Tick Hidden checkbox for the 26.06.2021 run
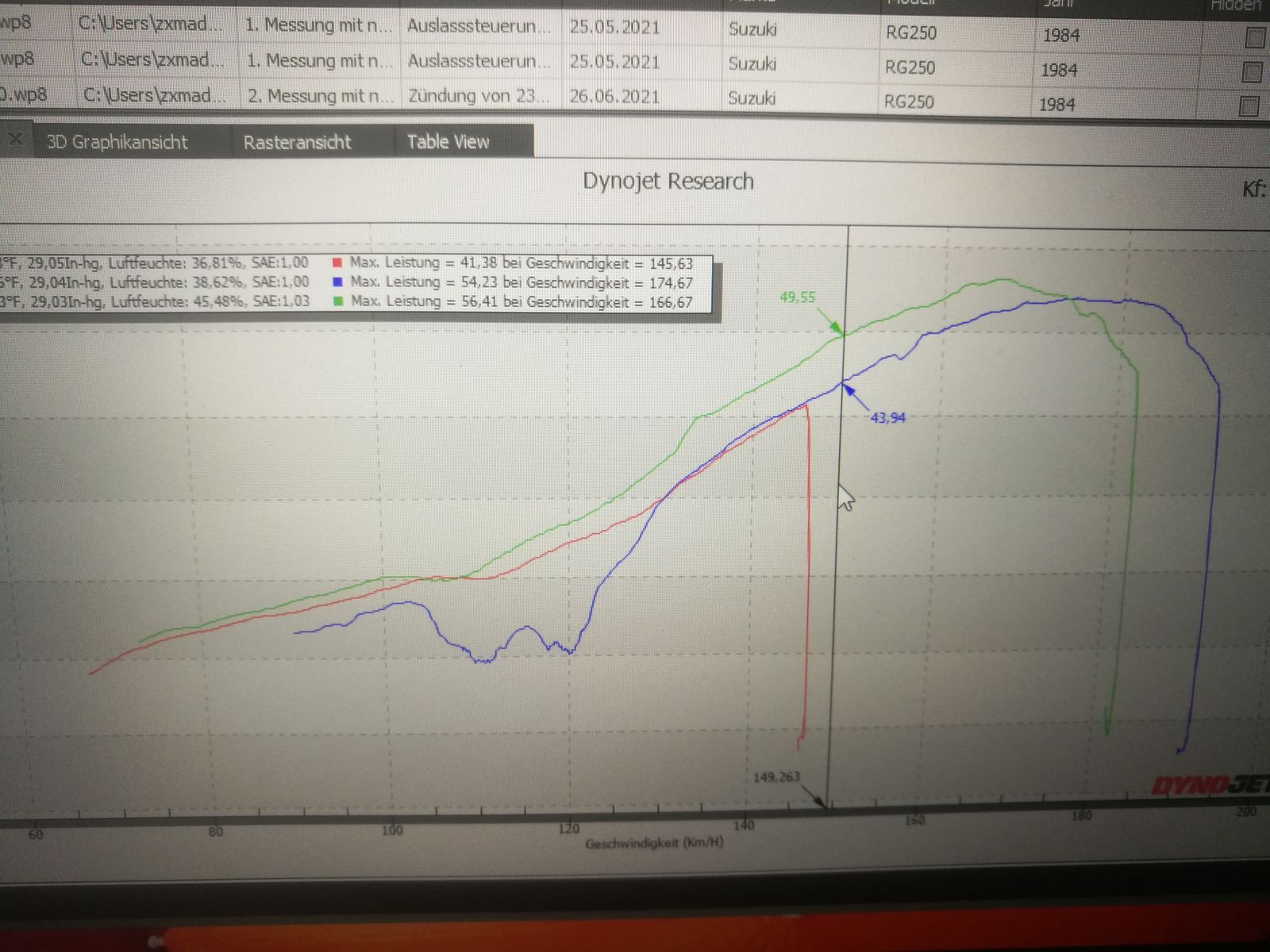The image size is (1270, 952). [x=1249, y=106]
